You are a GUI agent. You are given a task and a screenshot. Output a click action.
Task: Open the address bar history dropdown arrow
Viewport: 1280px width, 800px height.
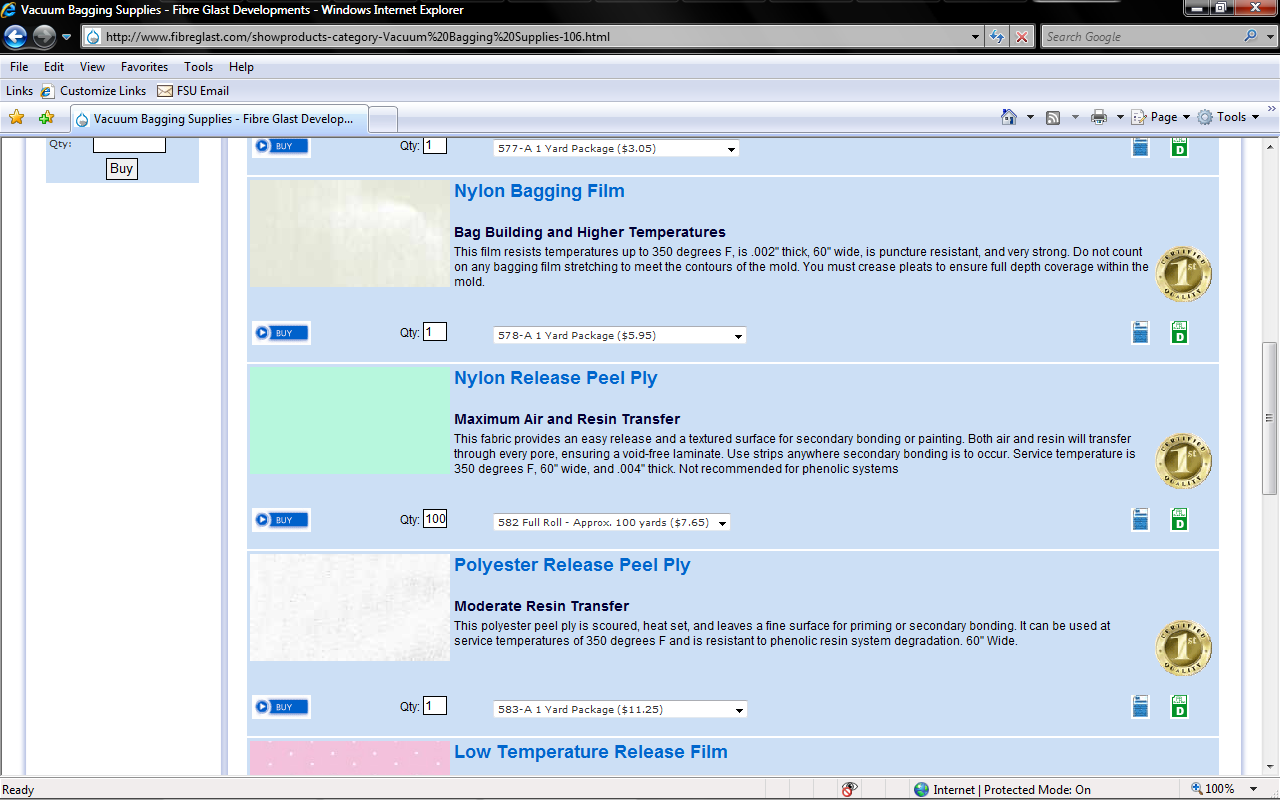coord(976,37)
